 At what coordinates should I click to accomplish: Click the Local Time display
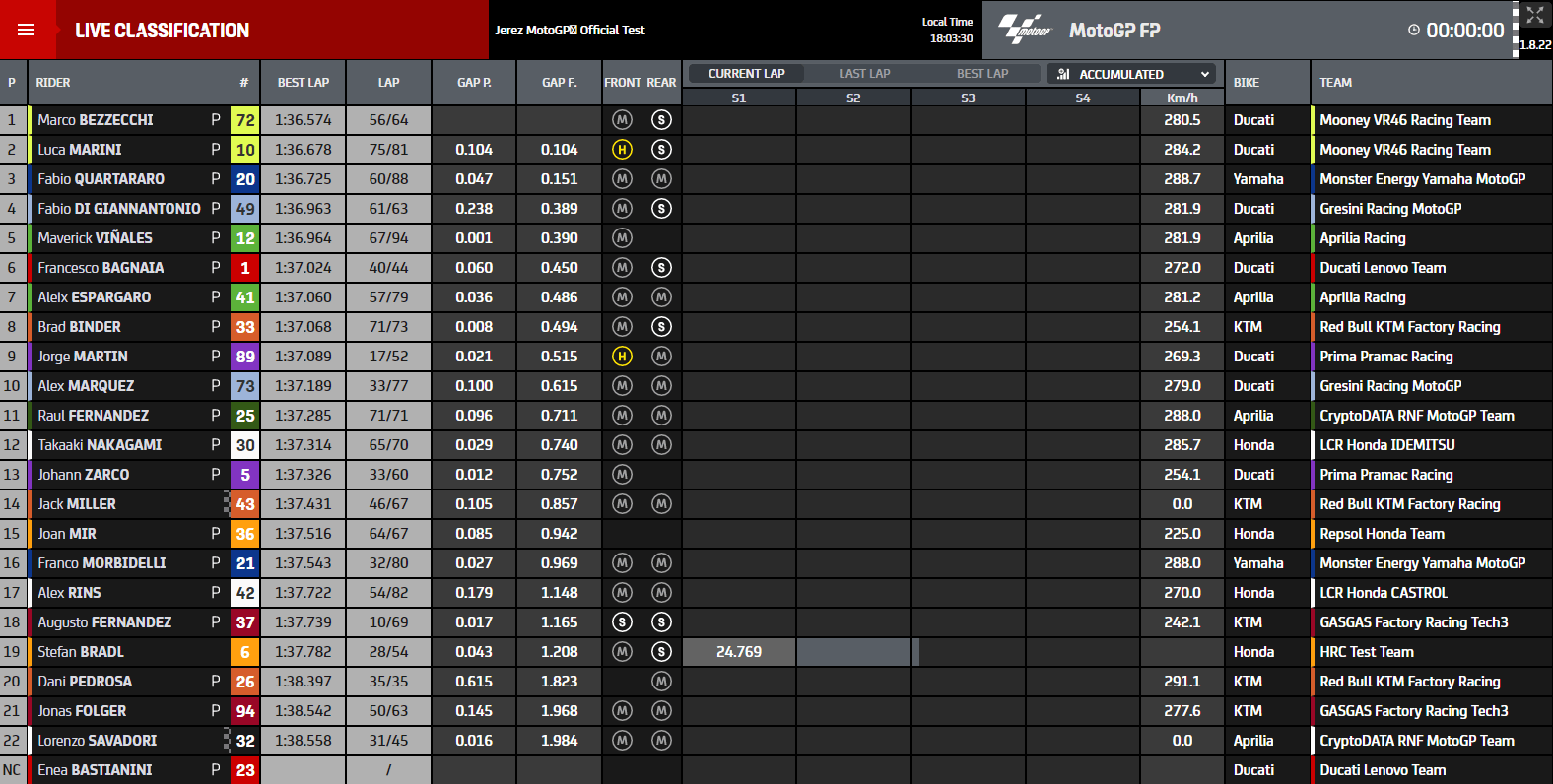click(x=947, y=30)
